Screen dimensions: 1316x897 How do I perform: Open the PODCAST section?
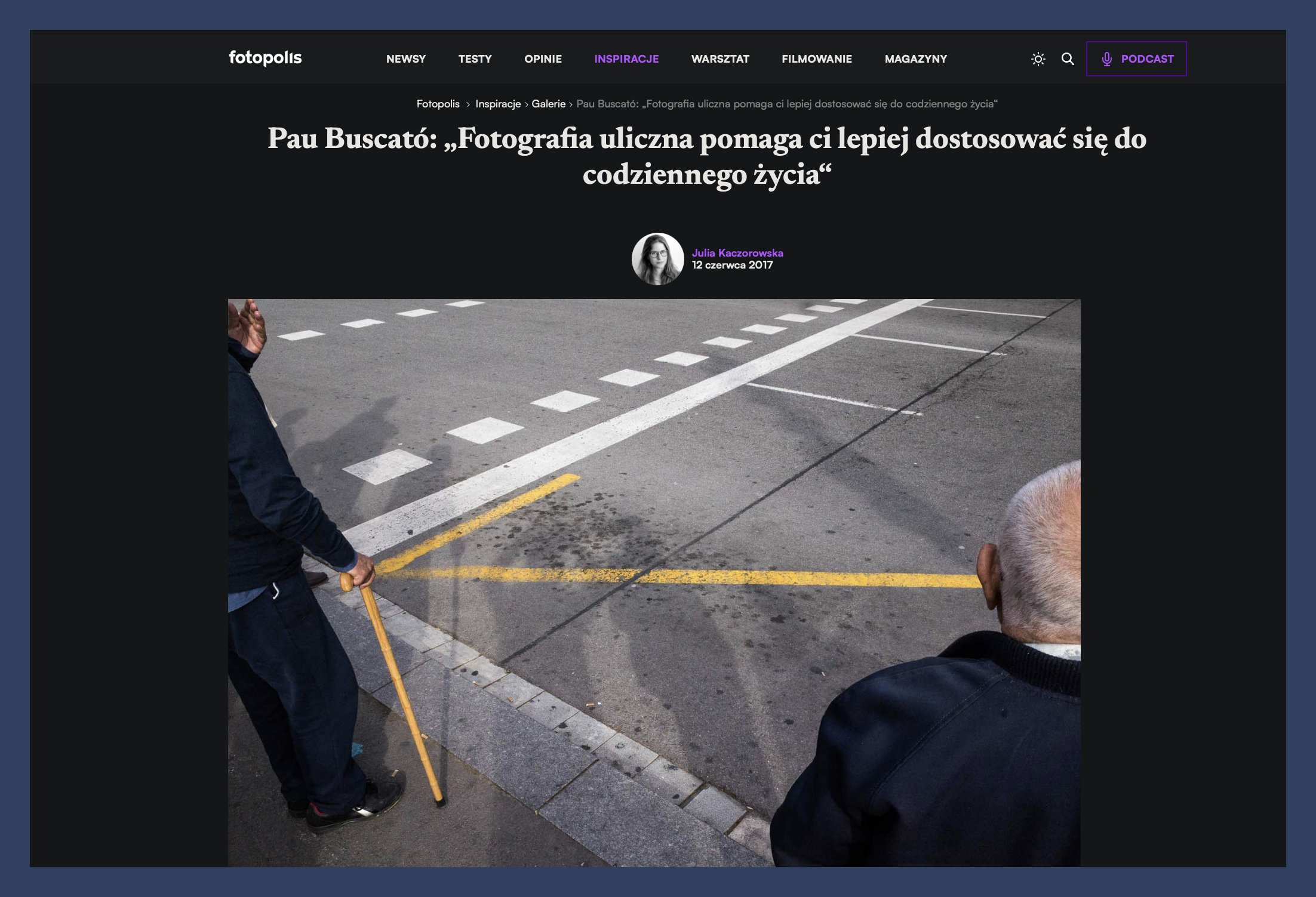click(x=1146, y=58)
